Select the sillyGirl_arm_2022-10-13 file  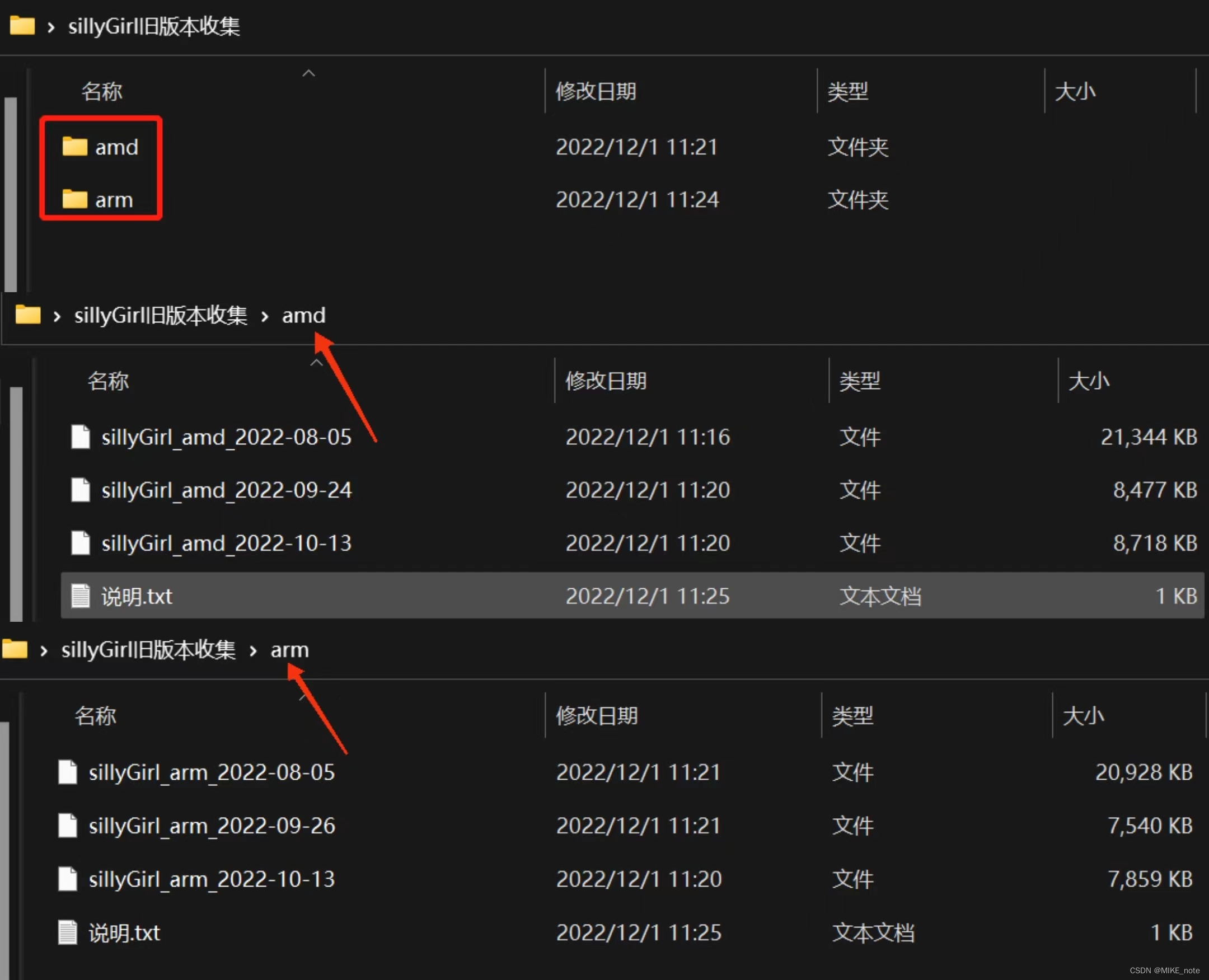click(211, 878)
